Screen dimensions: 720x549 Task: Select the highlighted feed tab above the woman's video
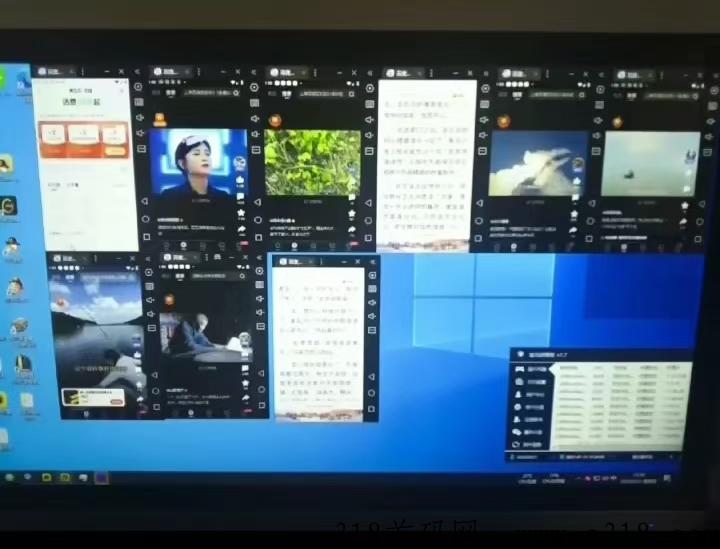[170, 93]
